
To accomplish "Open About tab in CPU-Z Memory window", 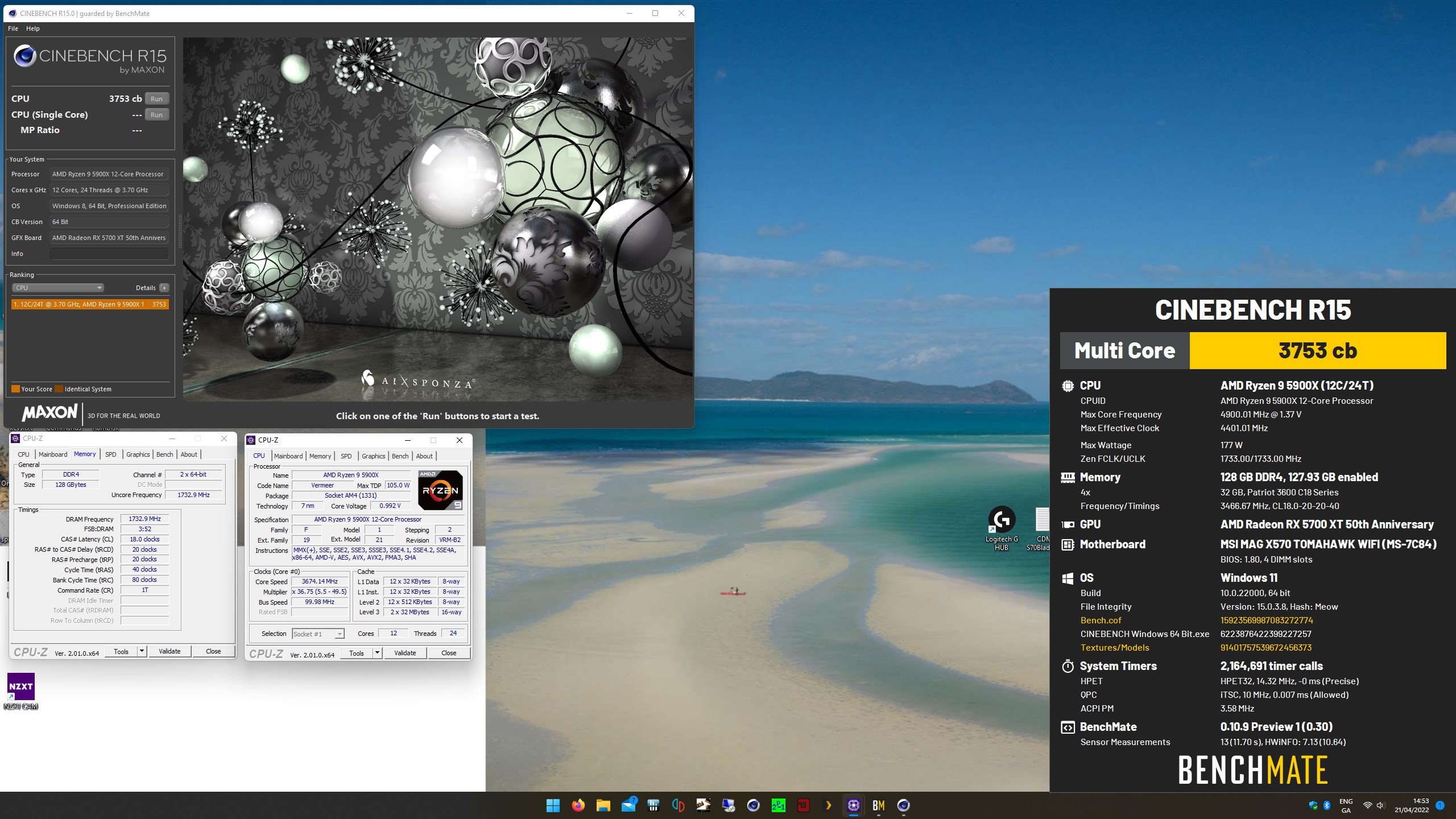I will (x=189, y=454).
